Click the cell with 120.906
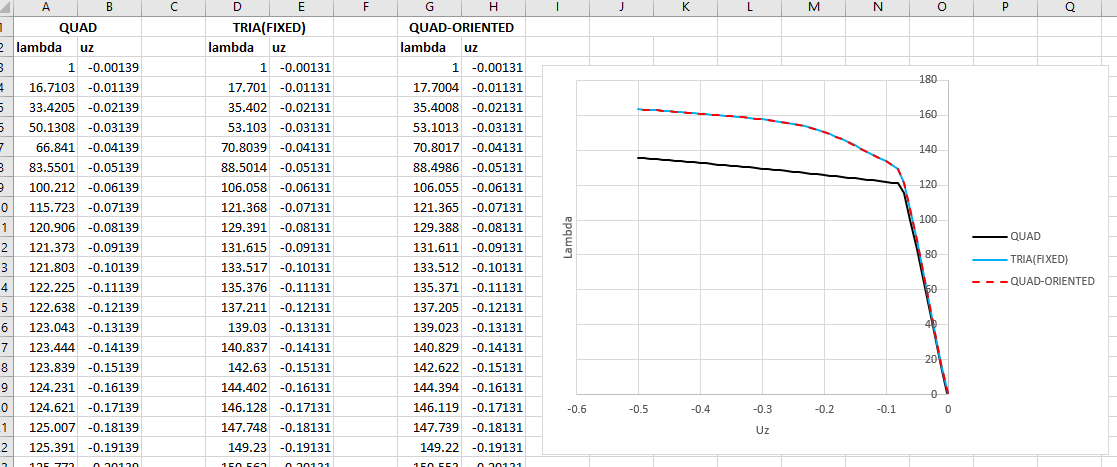The height and width of the screenshot is (467, 1117). click(x=46, y=227)
